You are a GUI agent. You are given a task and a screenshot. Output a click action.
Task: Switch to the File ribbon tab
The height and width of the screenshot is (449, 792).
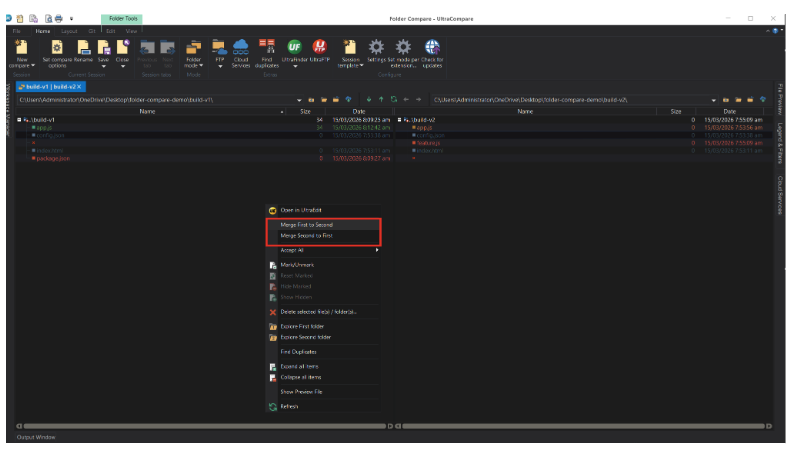(17, 31)
